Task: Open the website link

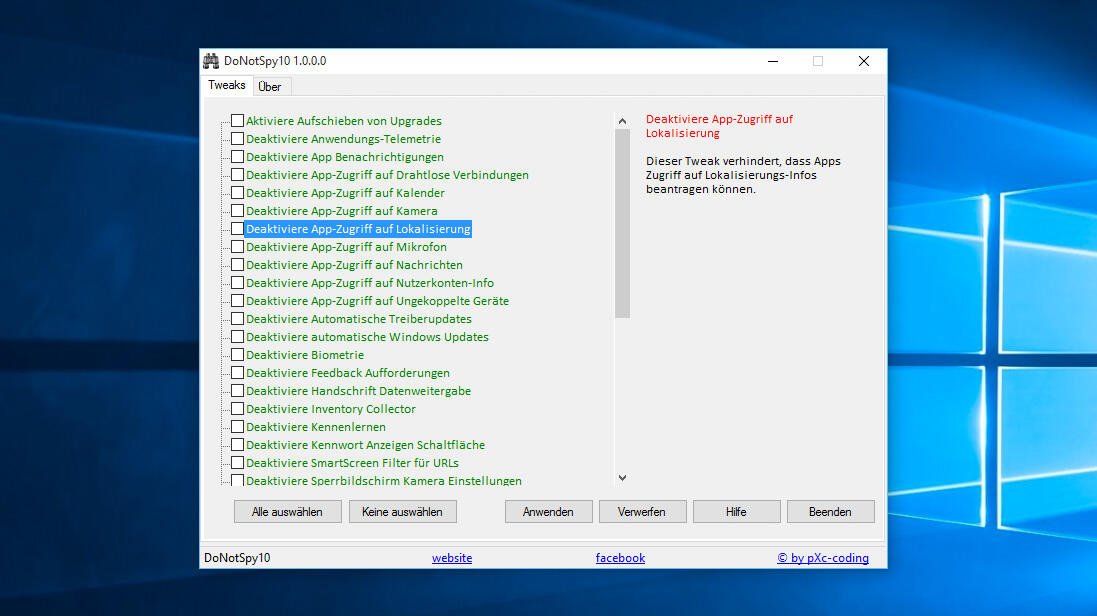Action: [452, 558]
